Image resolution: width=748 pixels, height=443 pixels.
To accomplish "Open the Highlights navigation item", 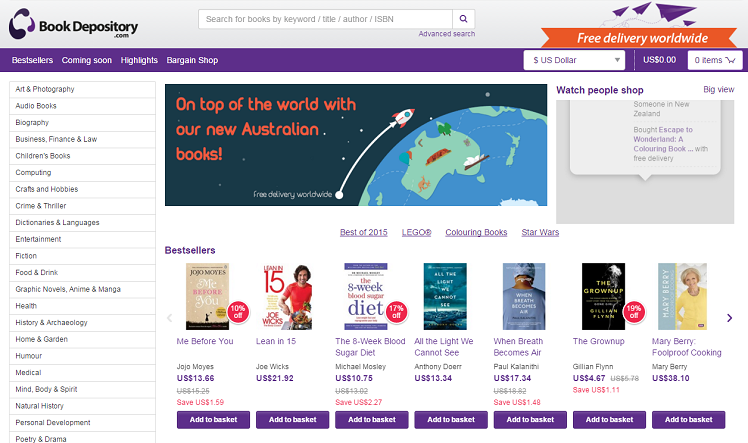I will [x=139, y=60].
